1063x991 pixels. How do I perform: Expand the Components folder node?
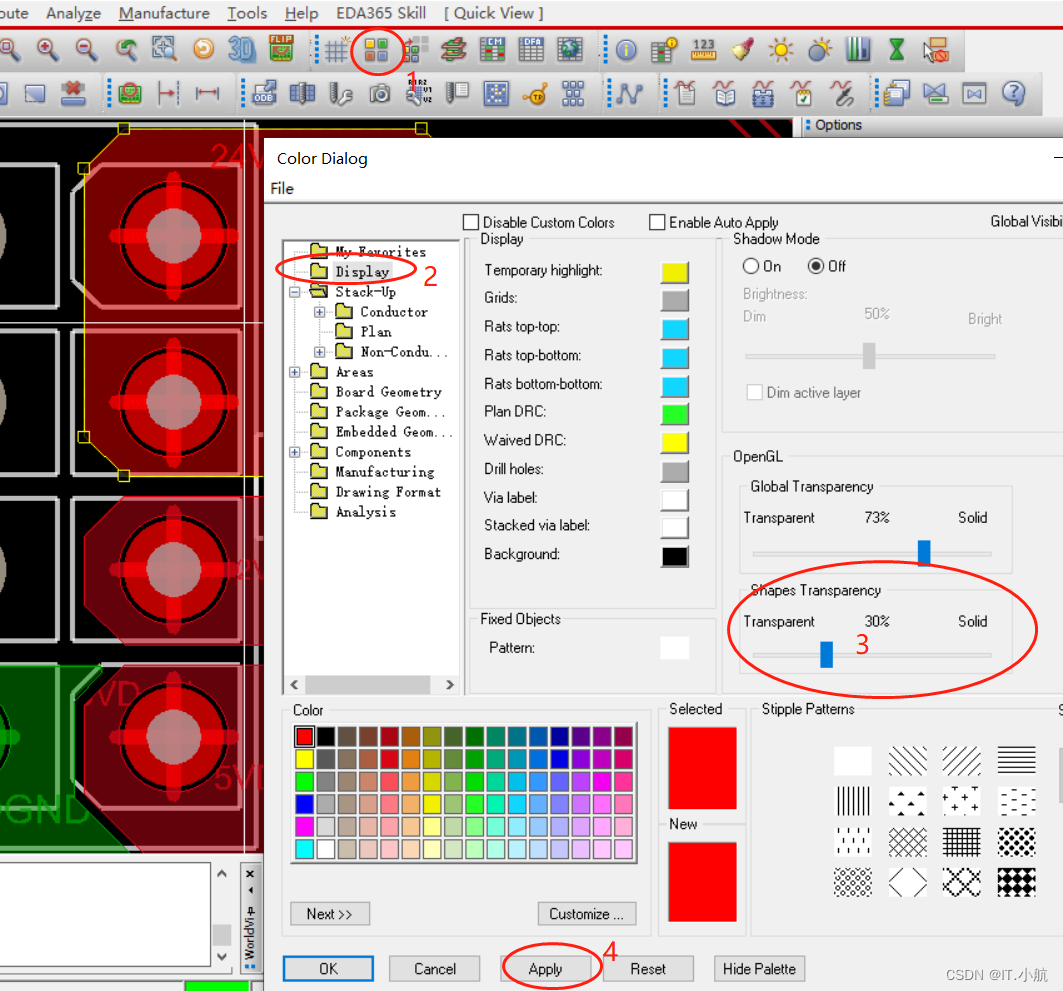(295, 452)
